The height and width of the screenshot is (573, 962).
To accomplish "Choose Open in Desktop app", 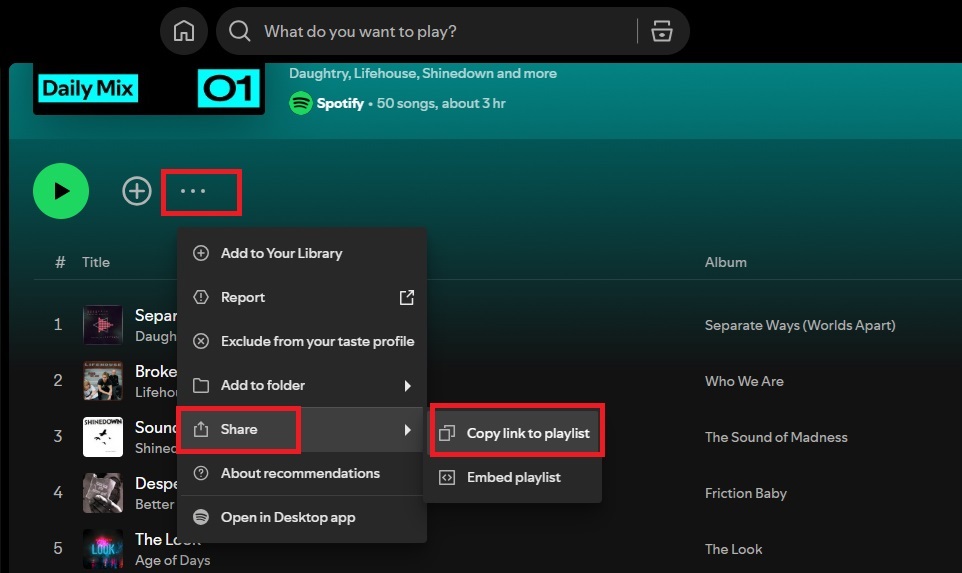I will [x=302, y=517].
